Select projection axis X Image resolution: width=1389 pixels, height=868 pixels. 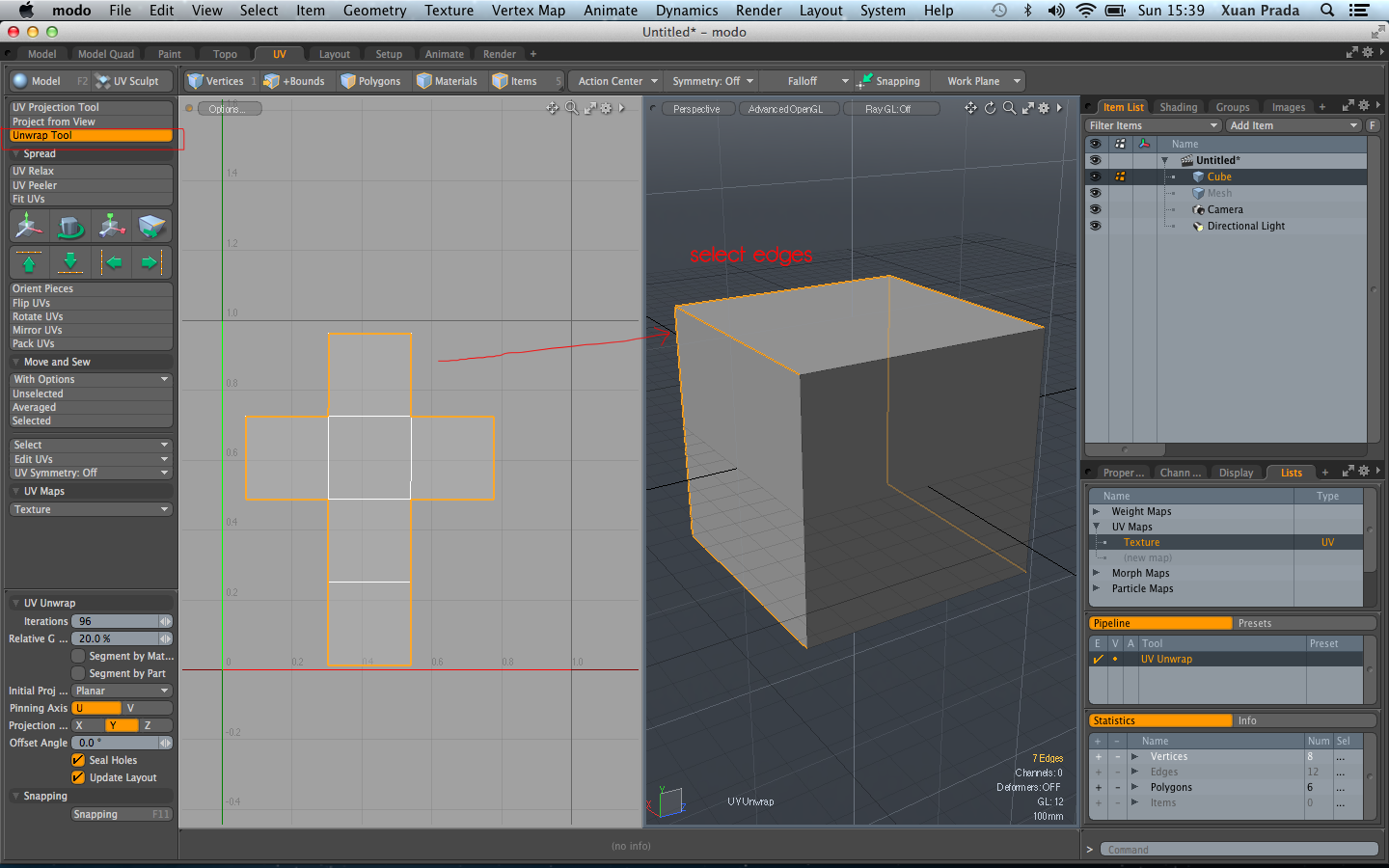[88, 725]
